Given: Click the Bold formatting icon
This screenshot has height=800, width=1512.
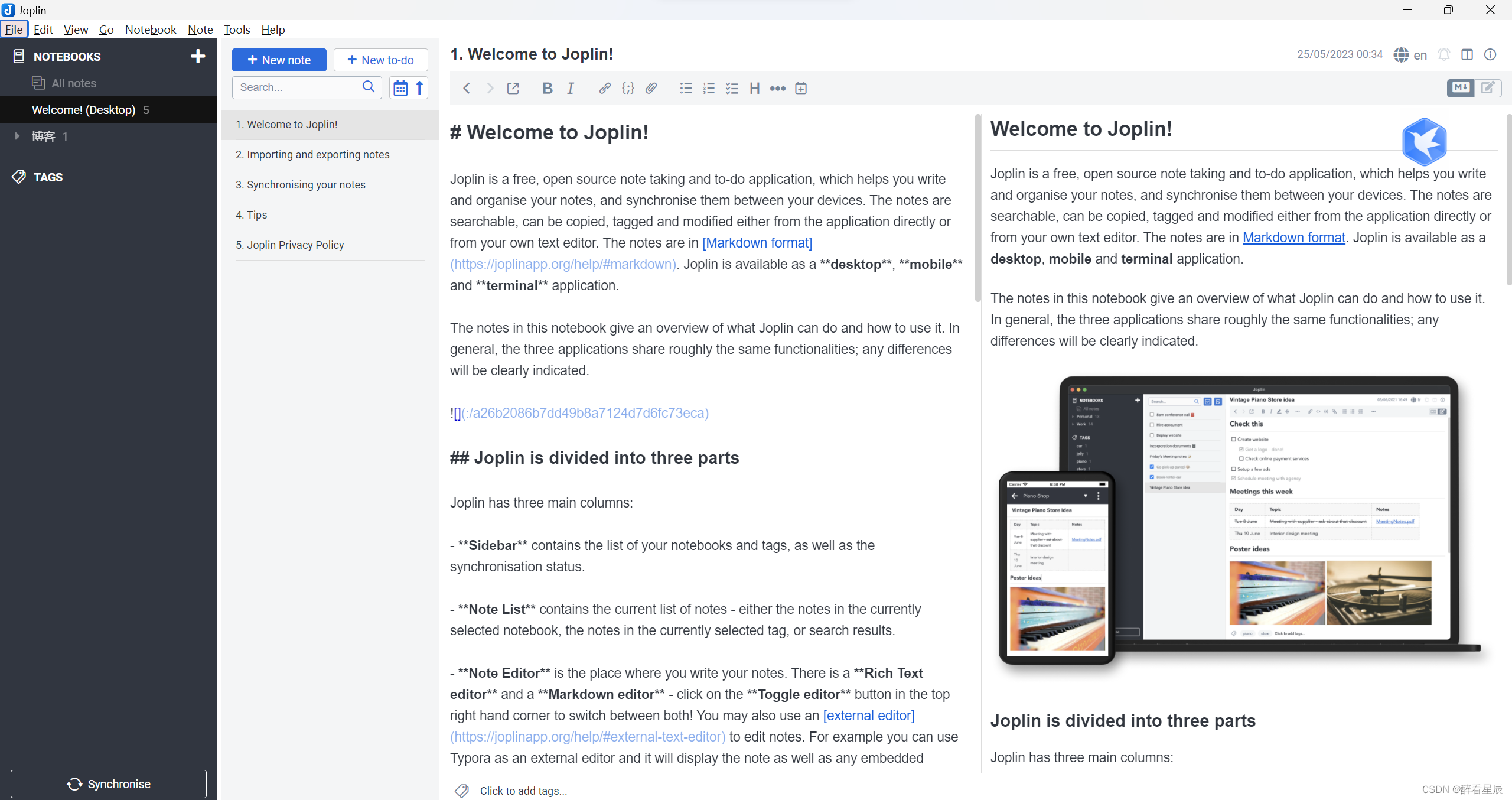Looking at the screenshot, I should [547, 89].
